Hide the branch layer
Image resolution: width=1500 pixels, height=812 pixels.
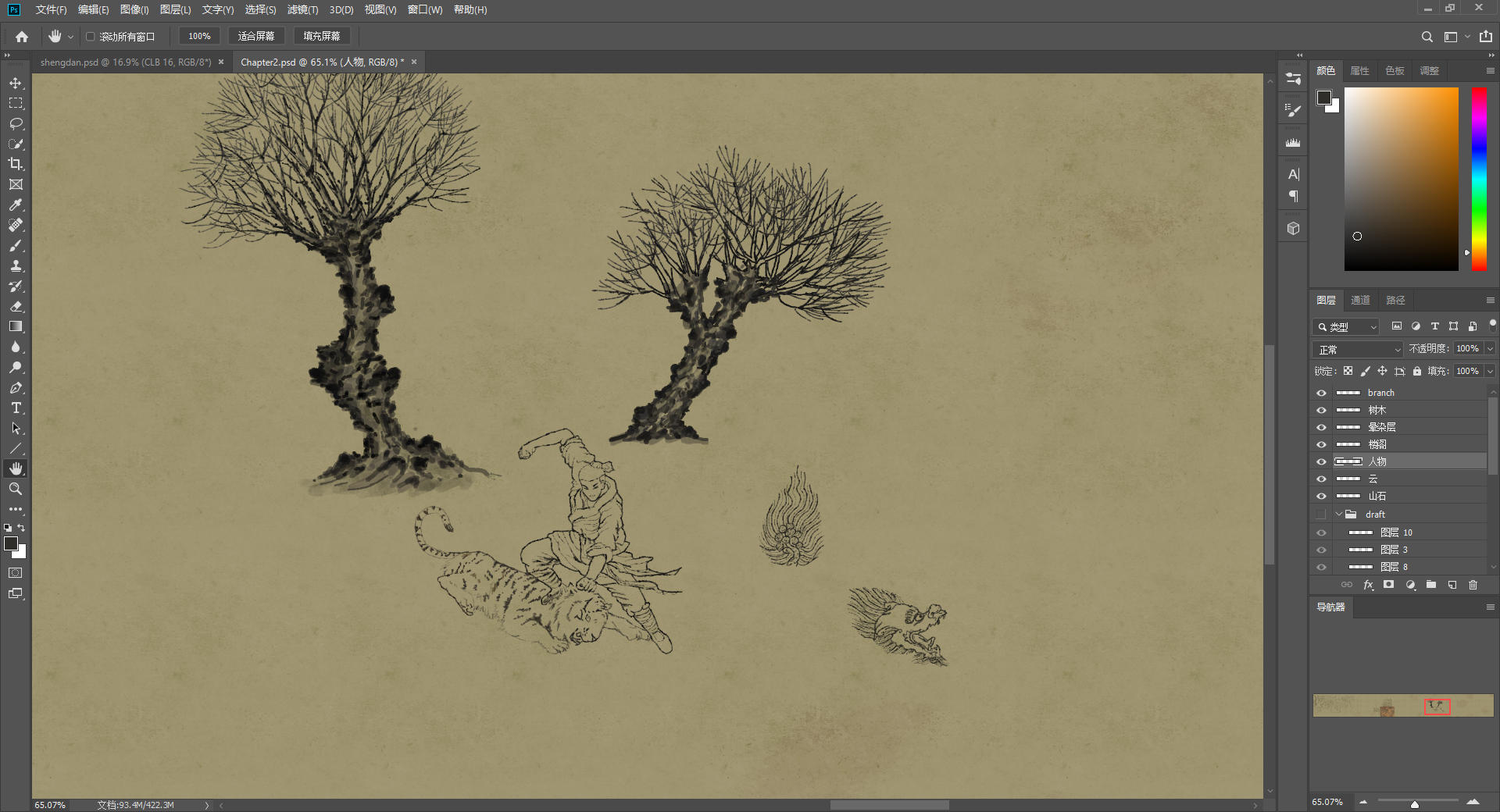1321,393
